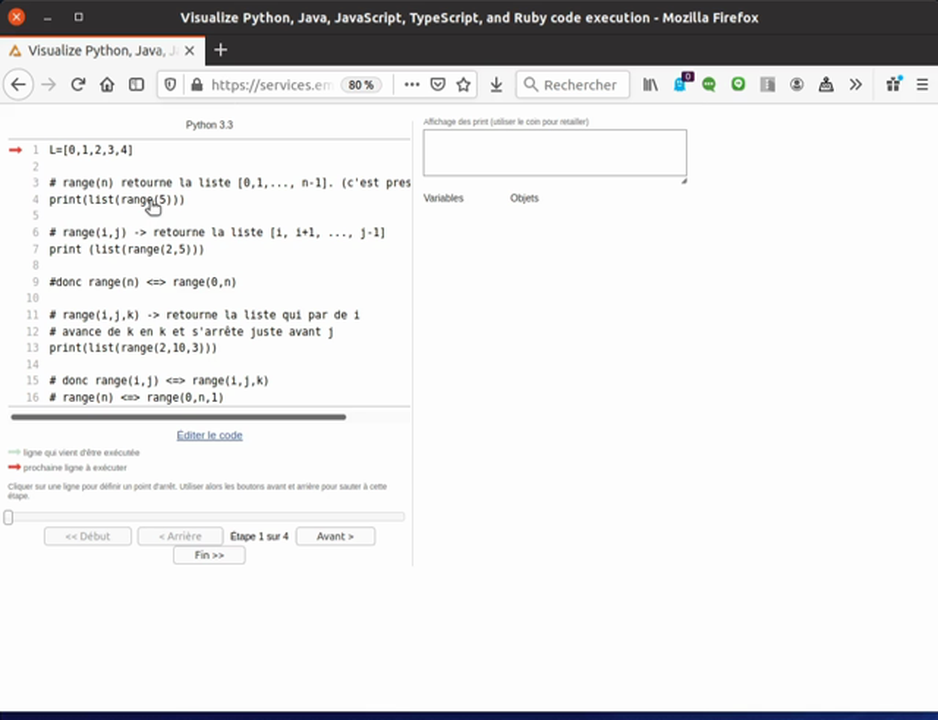
Task: Select the Visualize Python tab
Action: click(x=100, y=50)
